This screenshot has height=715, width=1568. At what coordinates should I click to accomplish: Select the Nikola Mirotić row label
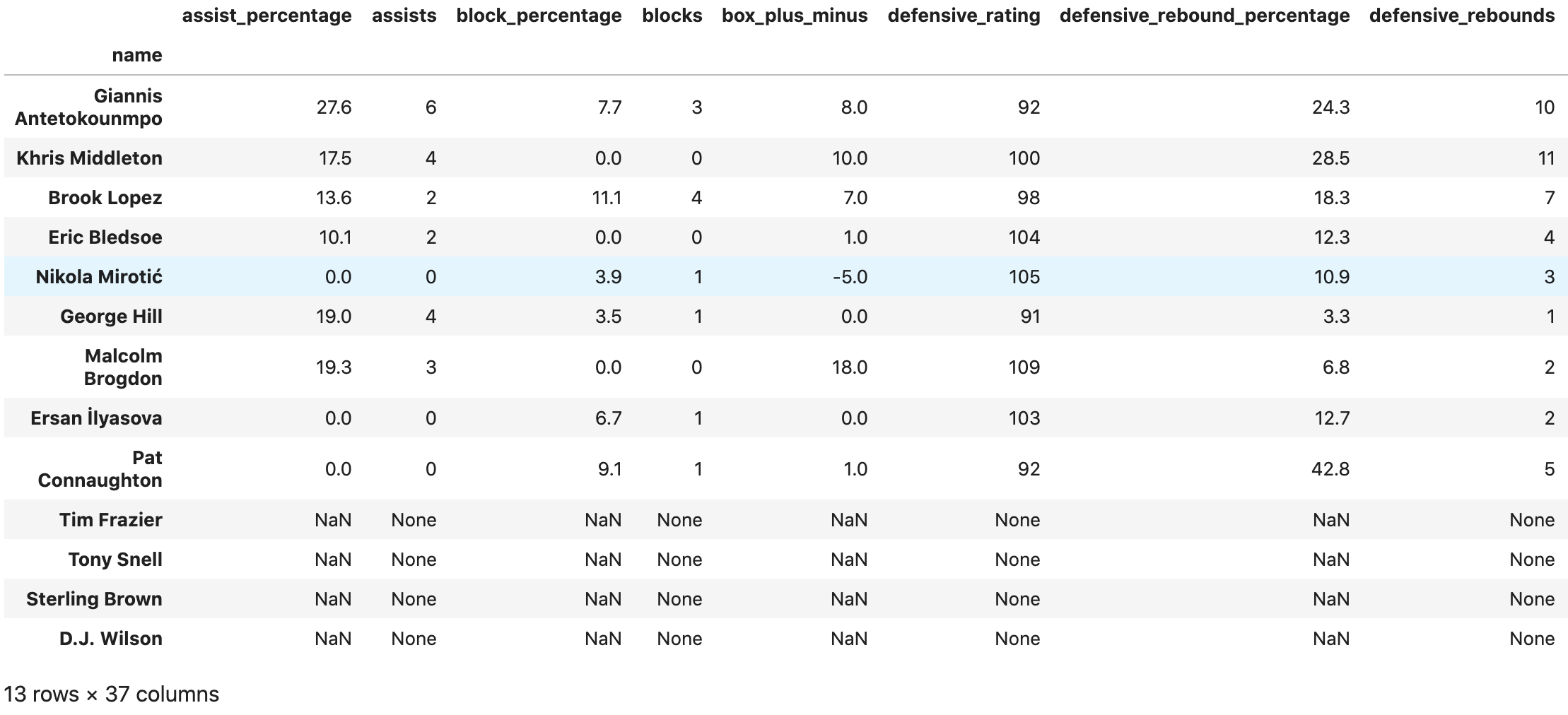99,277
